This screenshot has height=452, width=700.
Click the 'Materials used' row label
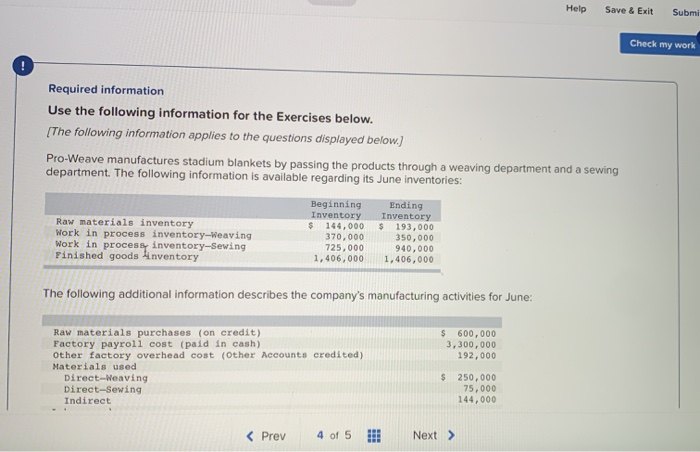coord(94,367)
